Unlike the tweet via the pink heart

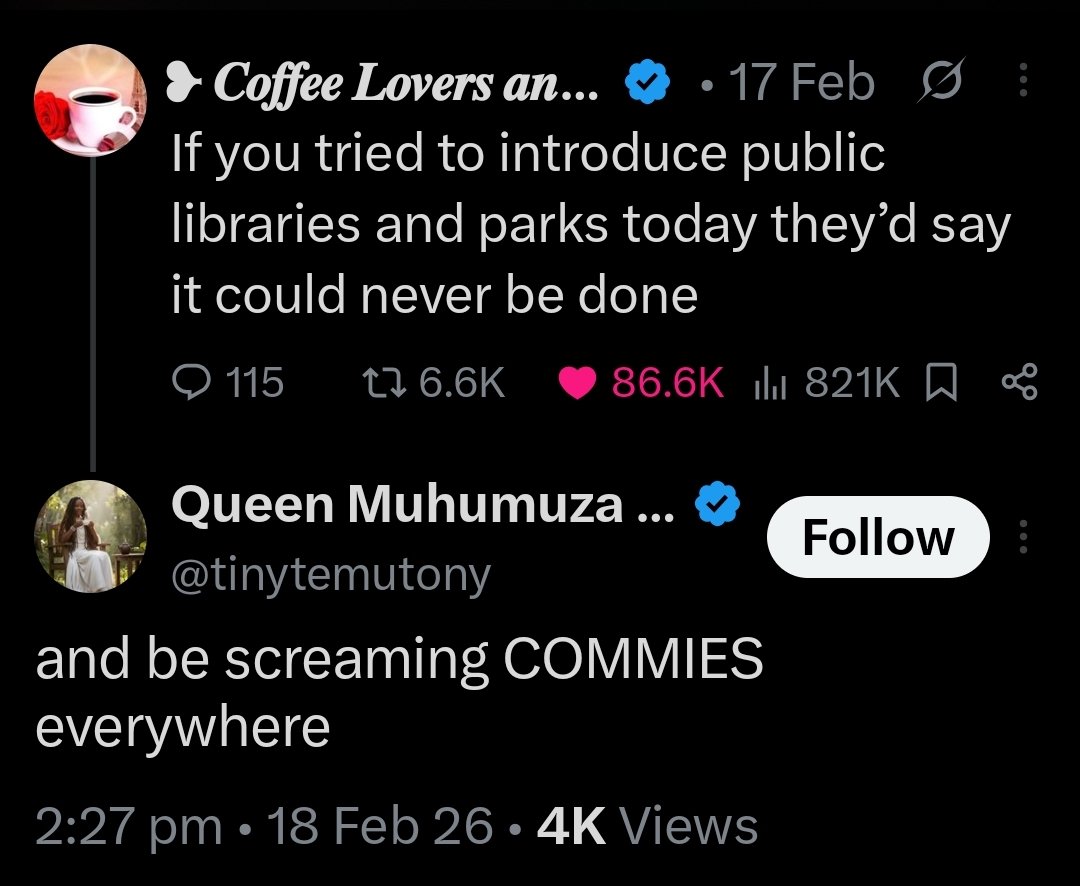(x=577, y=383)
